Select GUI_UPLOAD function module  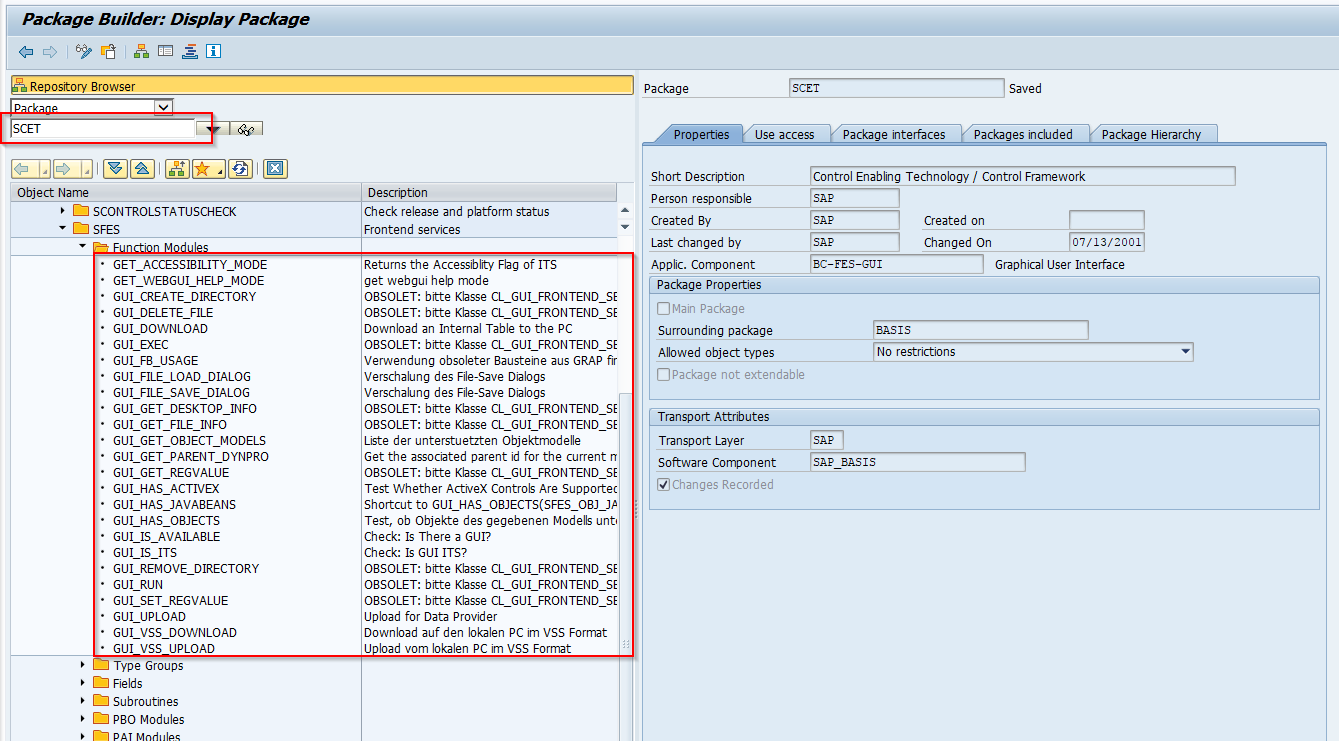click(149, 616)
